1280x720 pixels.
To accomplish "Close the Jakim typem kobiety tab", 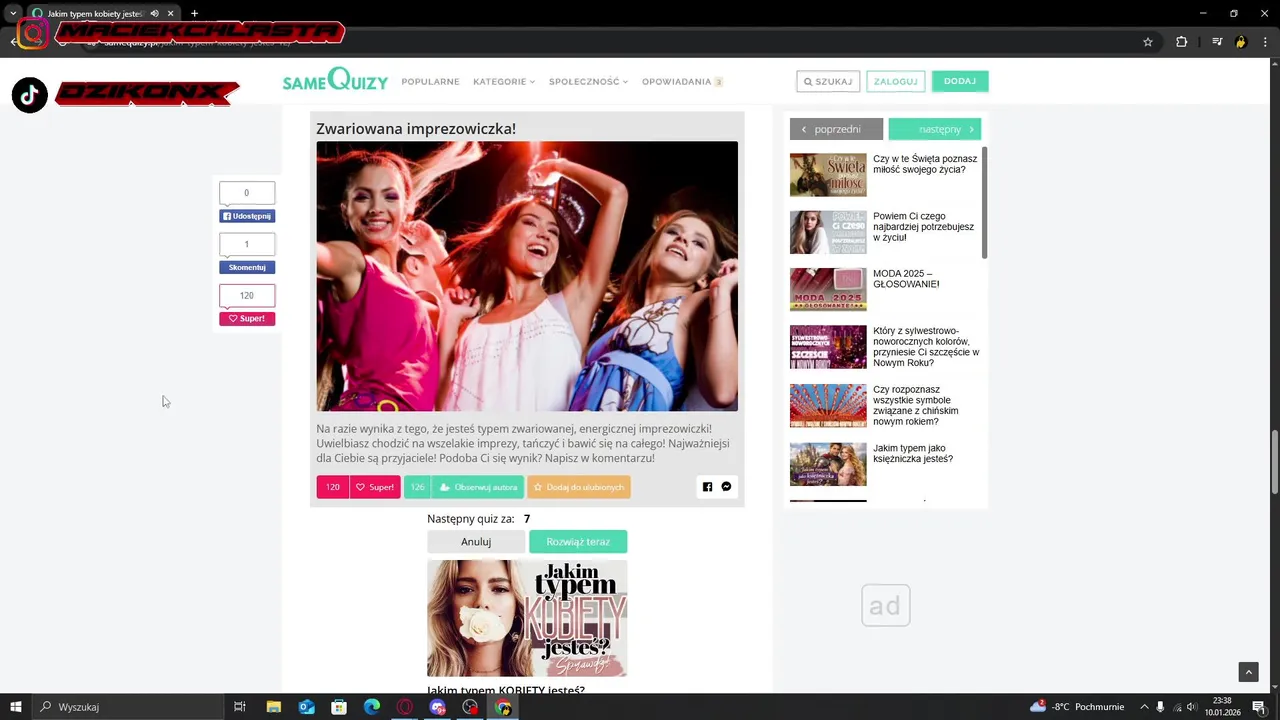I will click(171, 14).
